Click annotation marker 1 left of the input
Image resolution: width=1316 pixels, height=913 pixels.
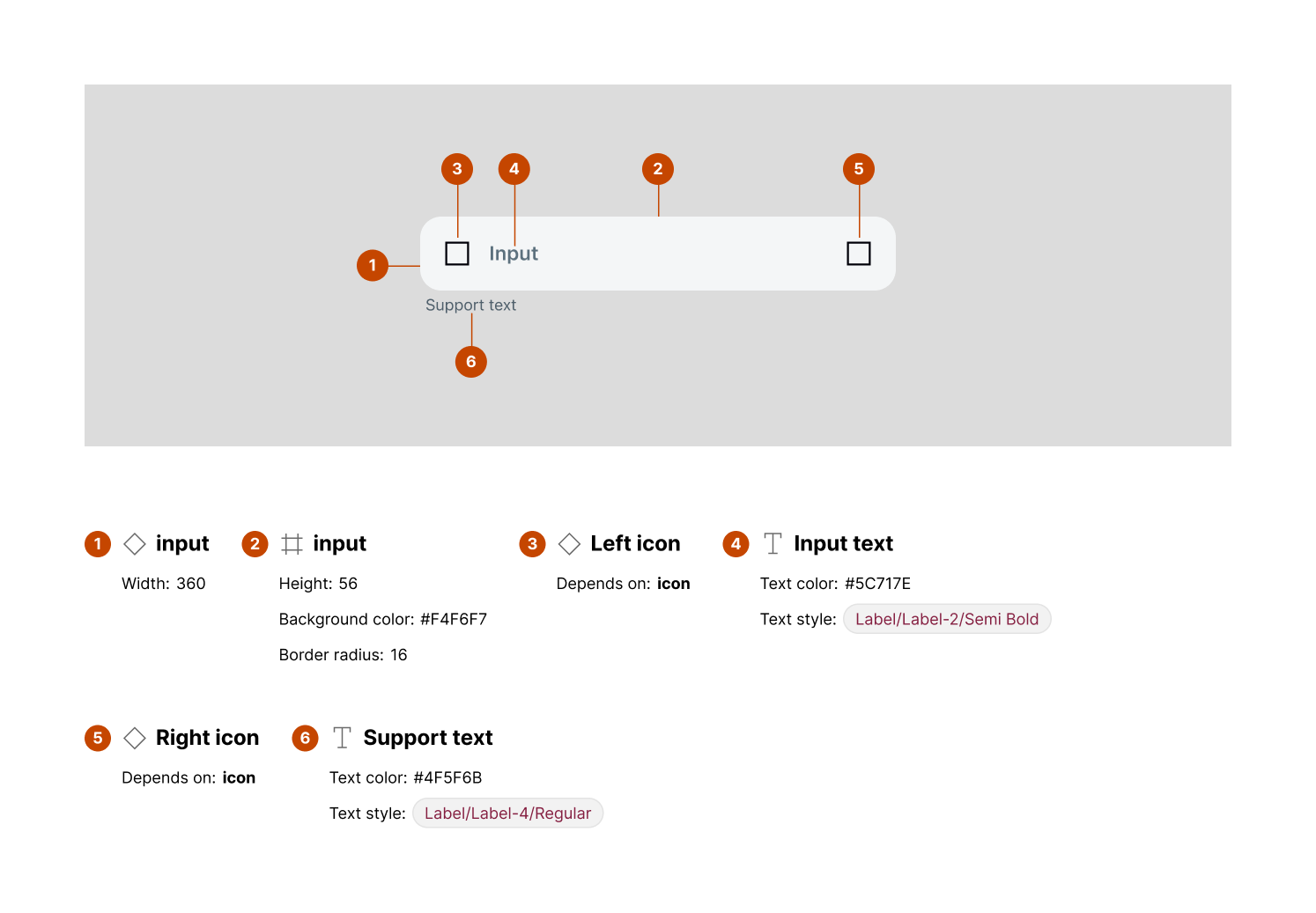tap(373, 265)
